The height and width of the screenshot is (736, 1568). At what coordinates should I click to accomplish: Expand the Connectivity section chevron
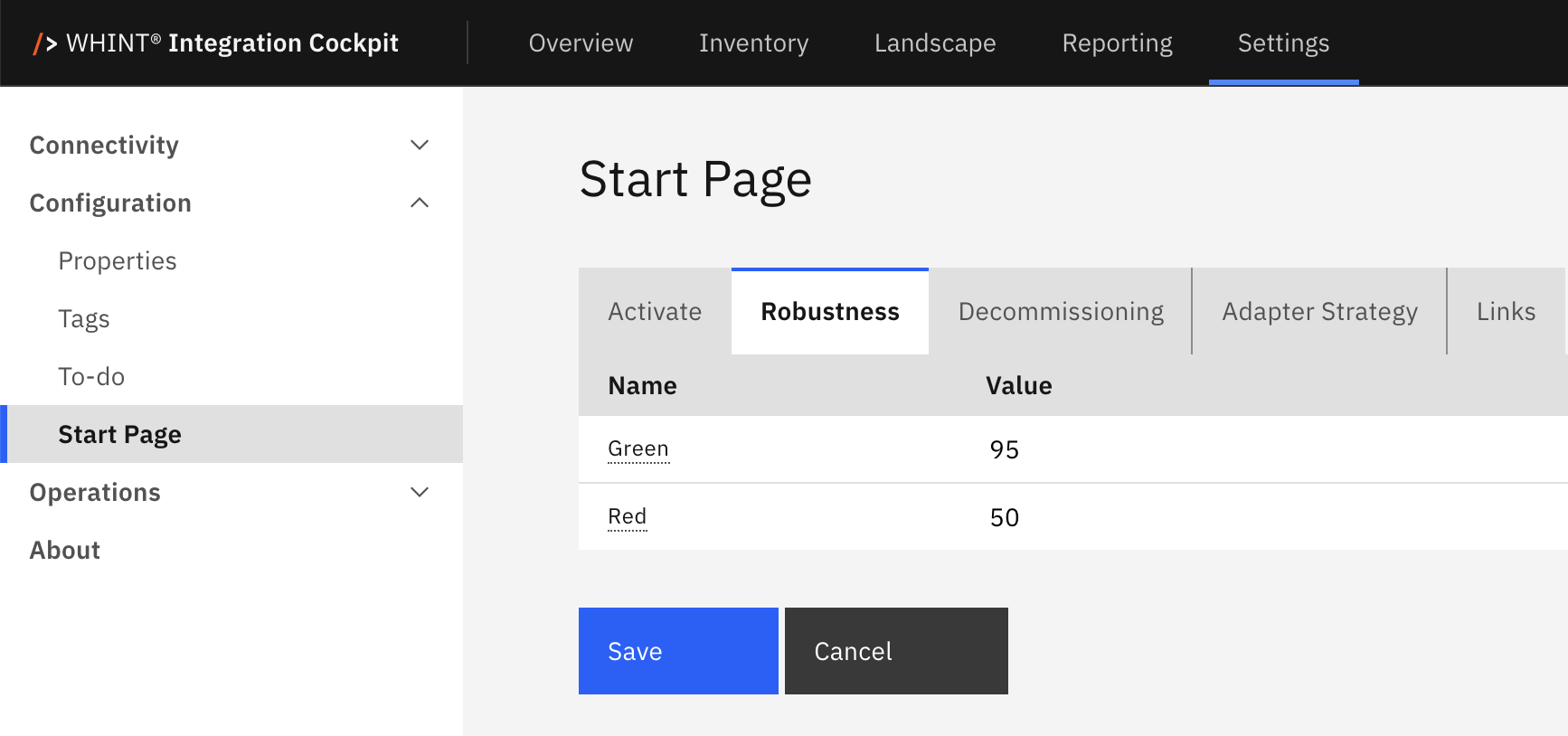420,145
